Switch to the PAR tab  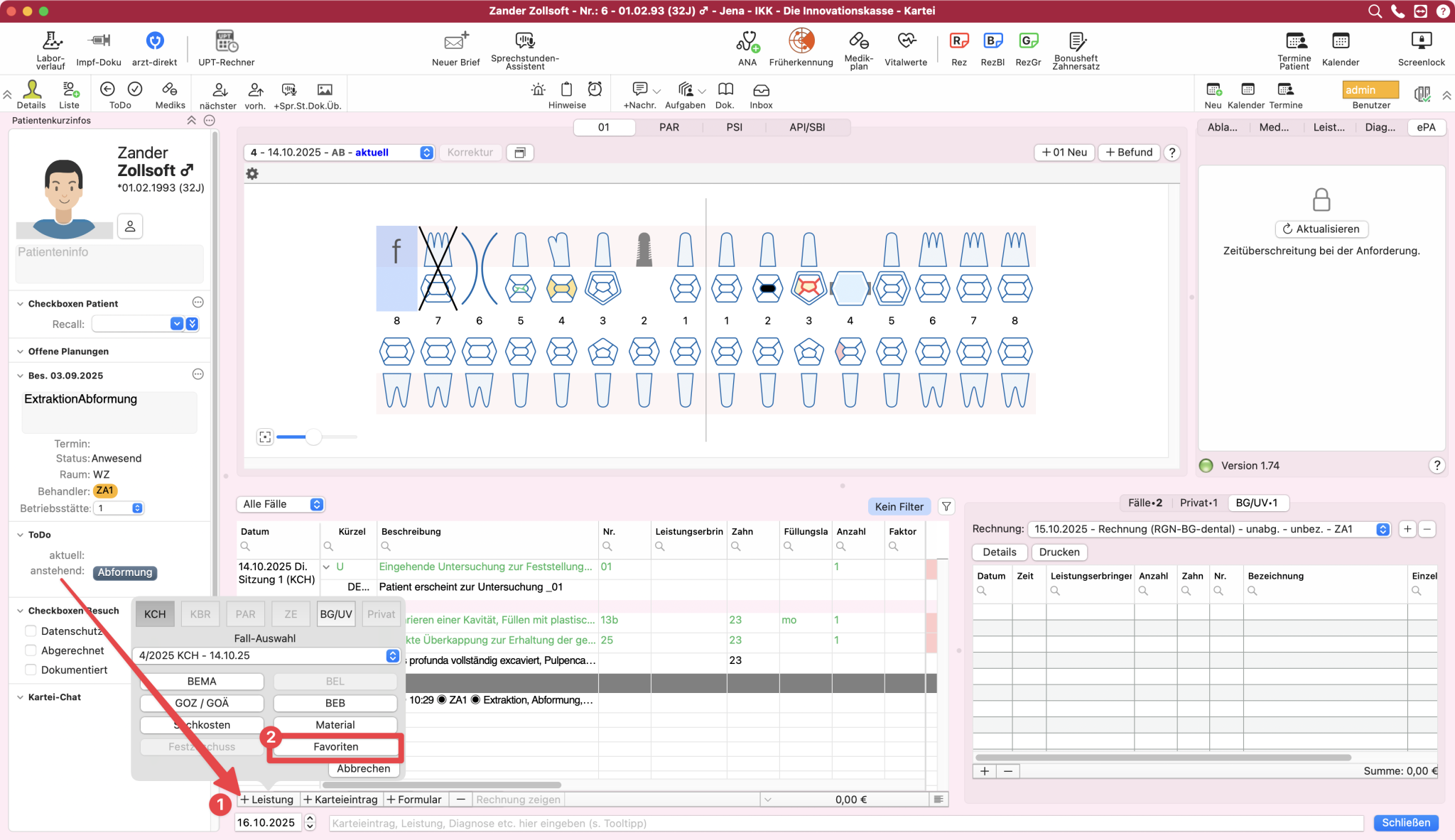[x=669, y=127]
